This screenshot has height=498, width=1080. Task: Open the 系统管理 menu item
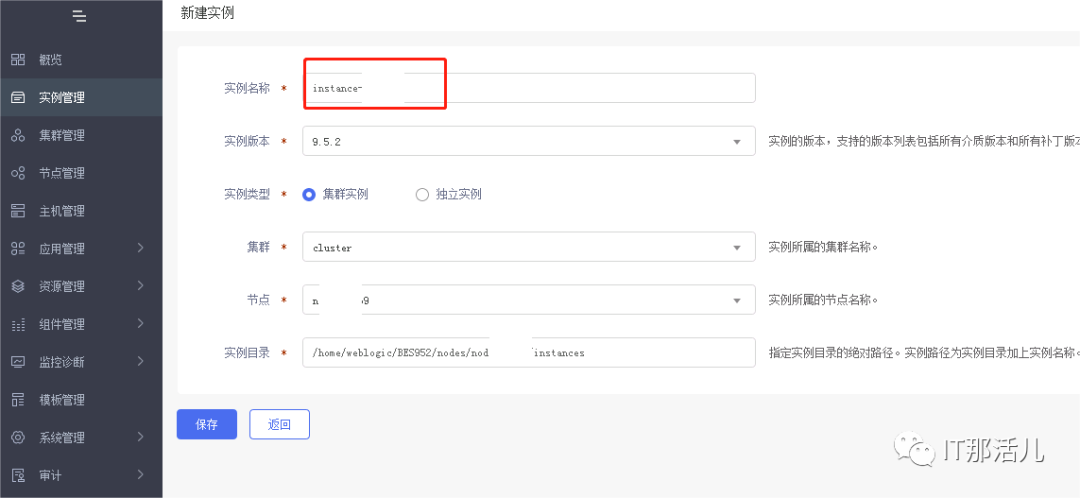[62, 438]
